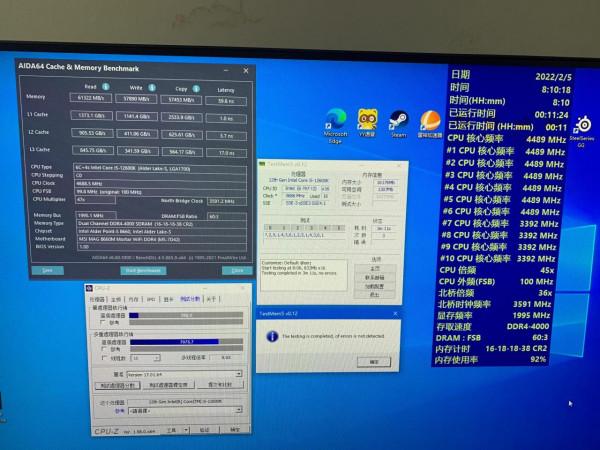
Task: Launch Steam from the desktop
Action: [x=399, y=123]
